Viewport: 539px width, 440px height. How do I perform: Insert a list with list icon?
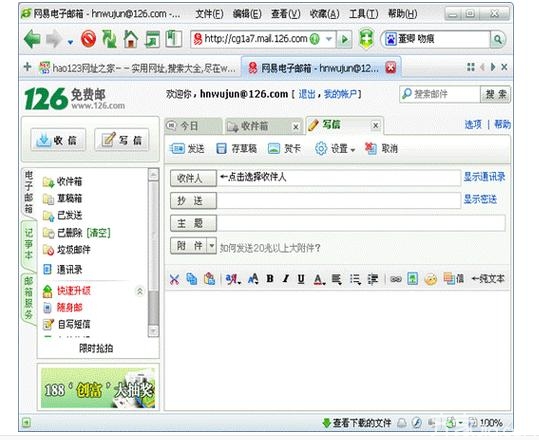tap(355, 279)
